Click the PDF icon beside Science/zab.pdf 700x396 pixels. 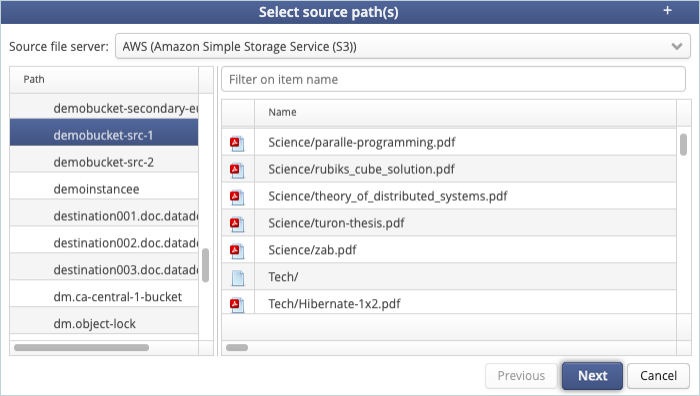pos(237,251)
